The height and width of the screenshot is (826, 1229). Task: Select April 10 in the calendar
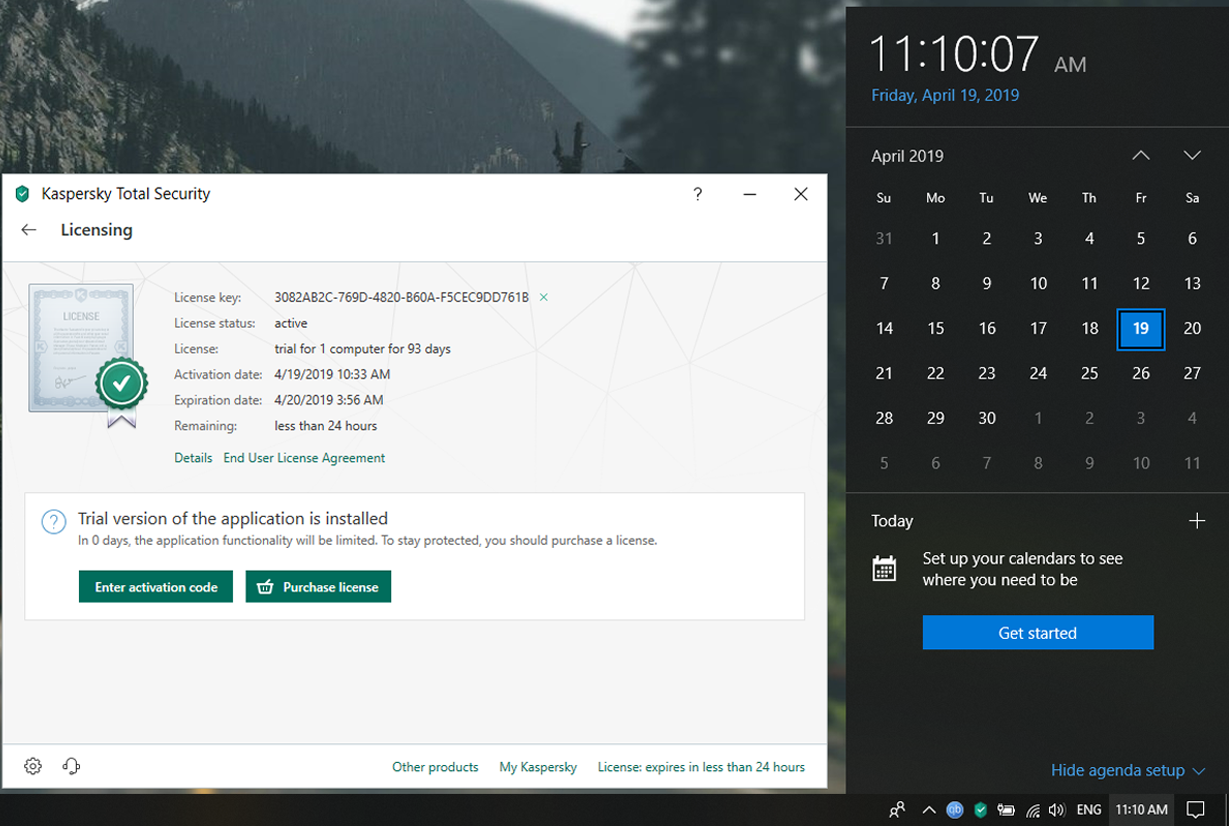[x=1038, y=284]
